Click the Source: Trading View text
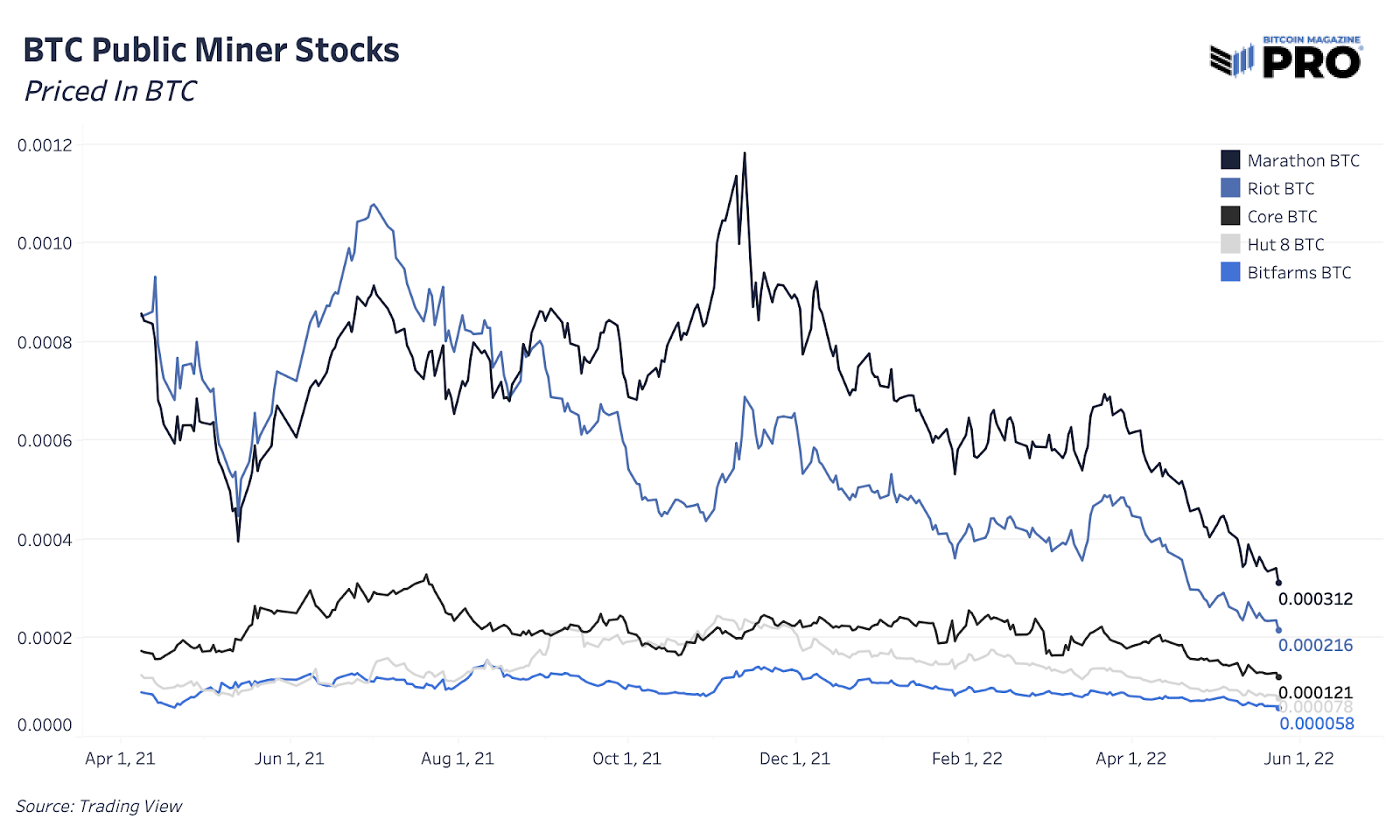The height and width of the screenshot is (840, 1400). pos(99,806)
